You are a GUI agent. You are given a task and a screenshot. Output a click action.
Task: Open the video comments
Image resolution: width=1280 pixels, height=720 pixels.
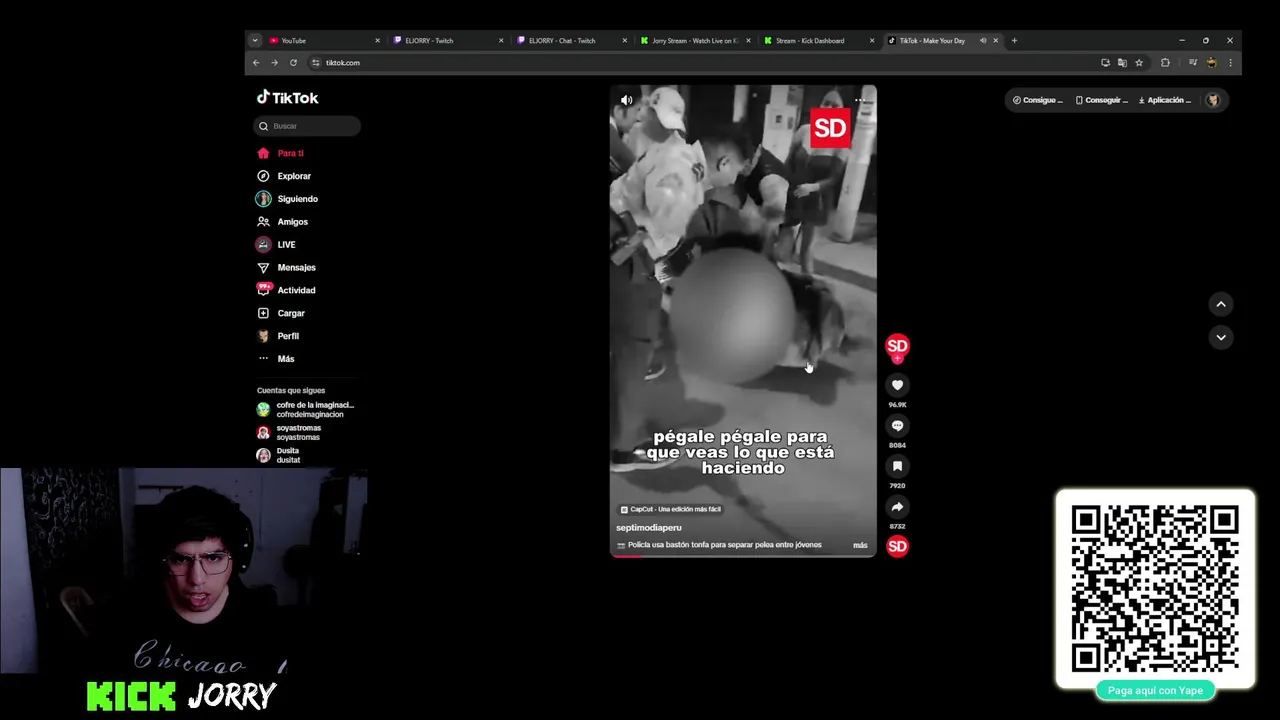[897, 426]
